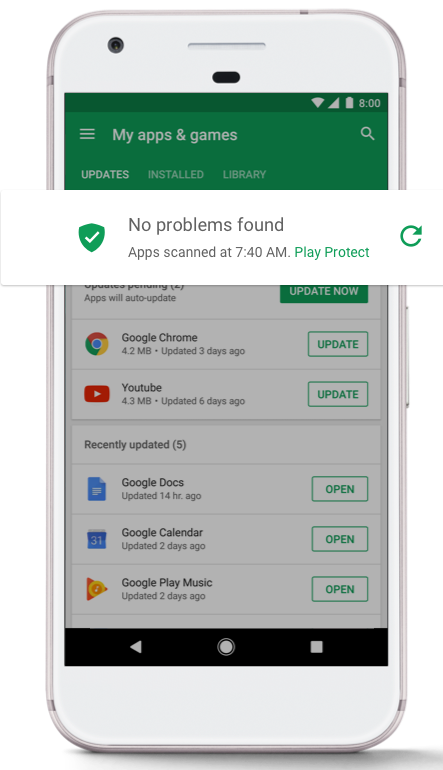Open the Play Protect link

point(332,252)
